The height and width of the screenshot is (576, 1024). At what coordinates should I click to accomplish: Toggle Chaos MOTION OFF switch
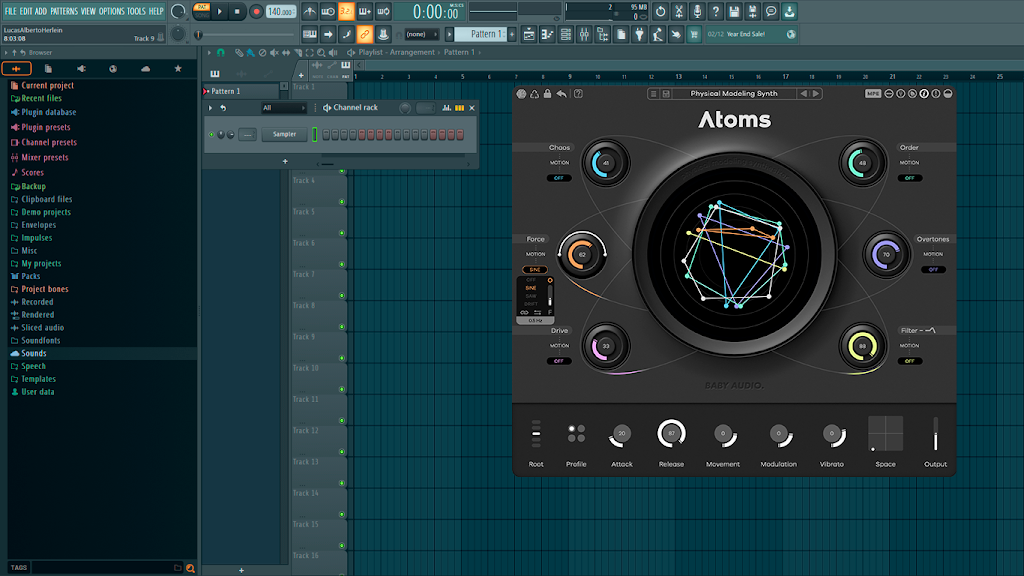pyautogui.click(x=559, y=178)
